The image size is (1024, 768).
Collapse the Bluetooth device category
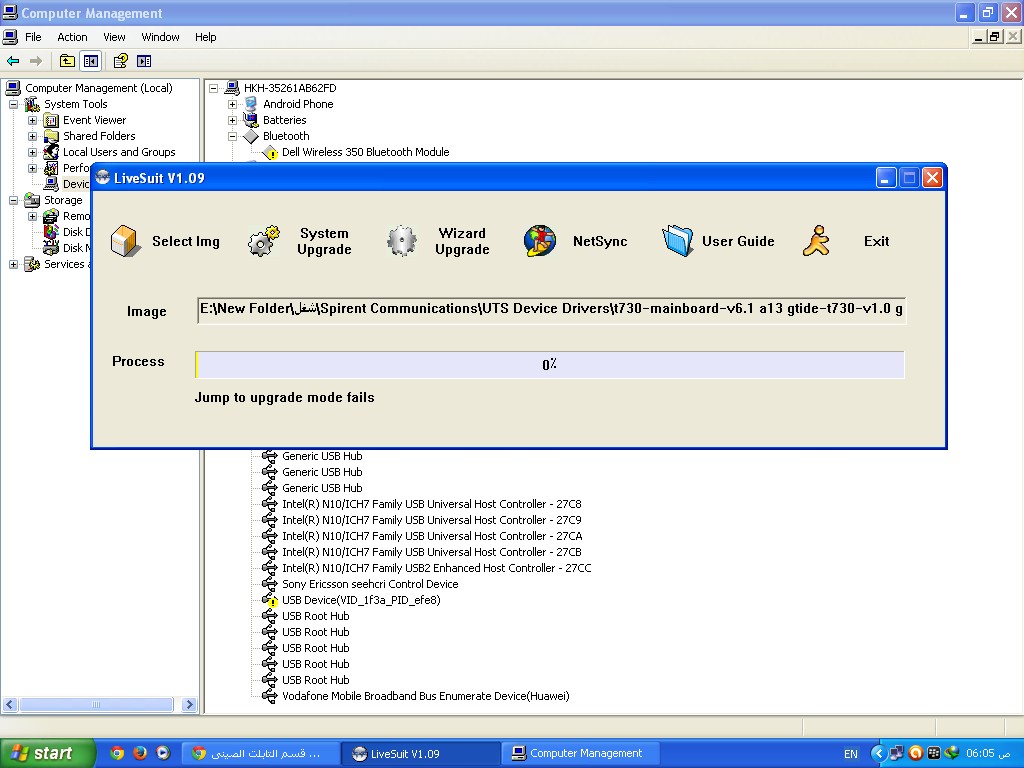pyautogui.click(x=232, y=136)
